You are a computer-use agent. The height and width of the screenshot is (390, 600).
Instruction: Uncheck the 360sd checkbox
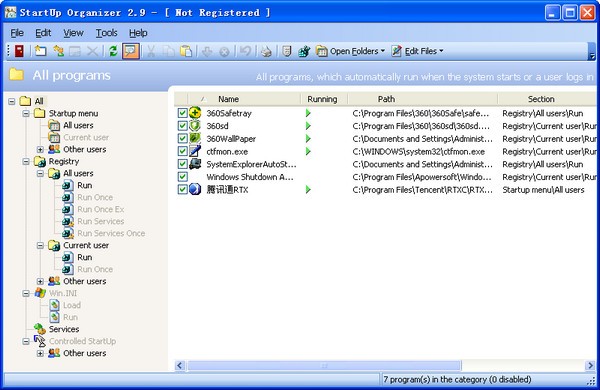[x=183, y=126]
